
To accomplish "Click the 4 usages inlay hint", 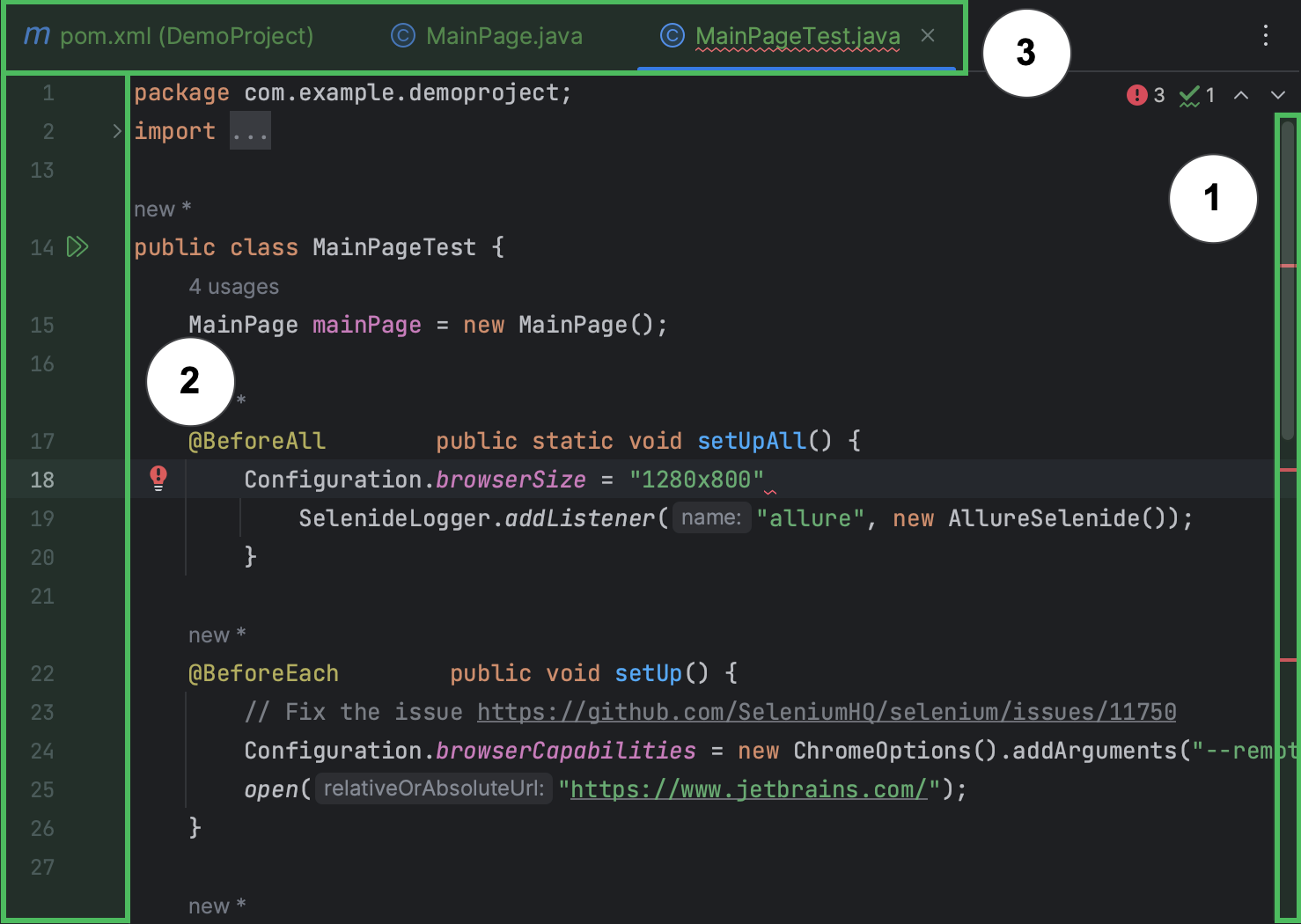I will (233, 286).
